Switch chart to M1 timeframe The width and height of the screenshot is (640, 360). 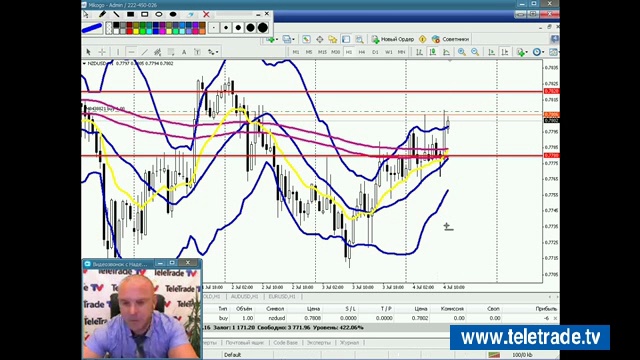(x=296, y=52)
